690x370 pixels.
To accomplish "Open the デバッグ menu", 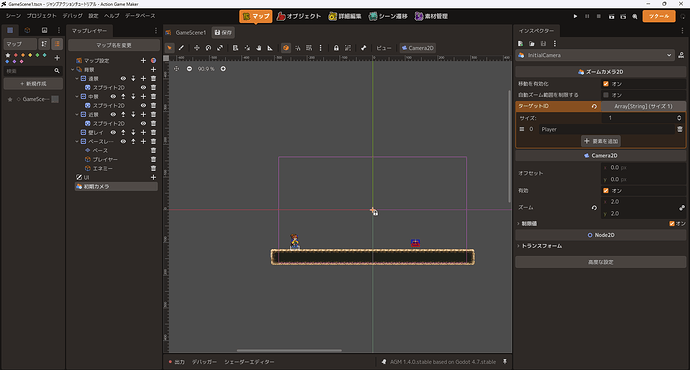I will (72, 16).
